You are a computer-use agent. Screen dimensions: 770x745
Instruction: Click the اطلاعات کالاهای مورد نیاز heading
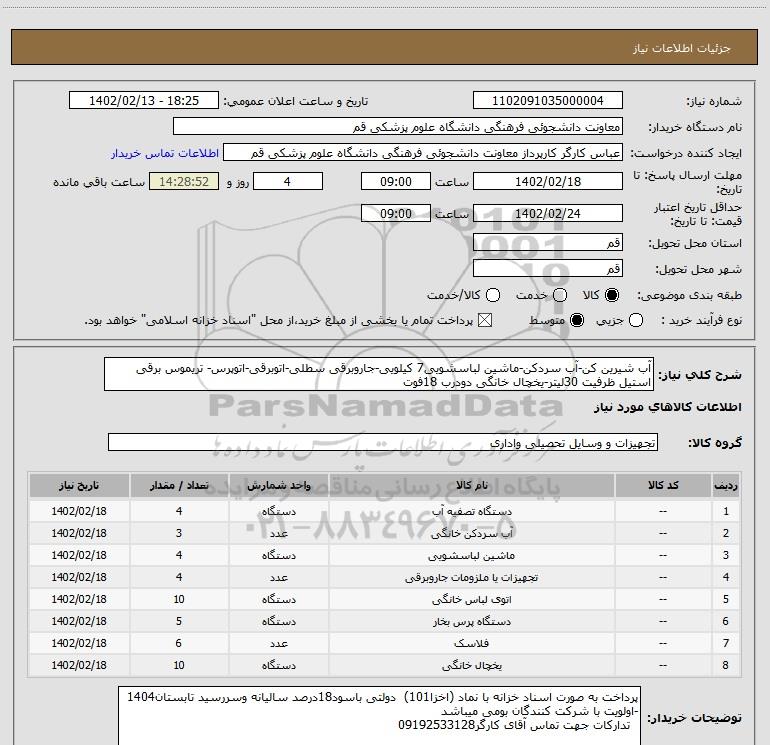(x=668, y=407)
